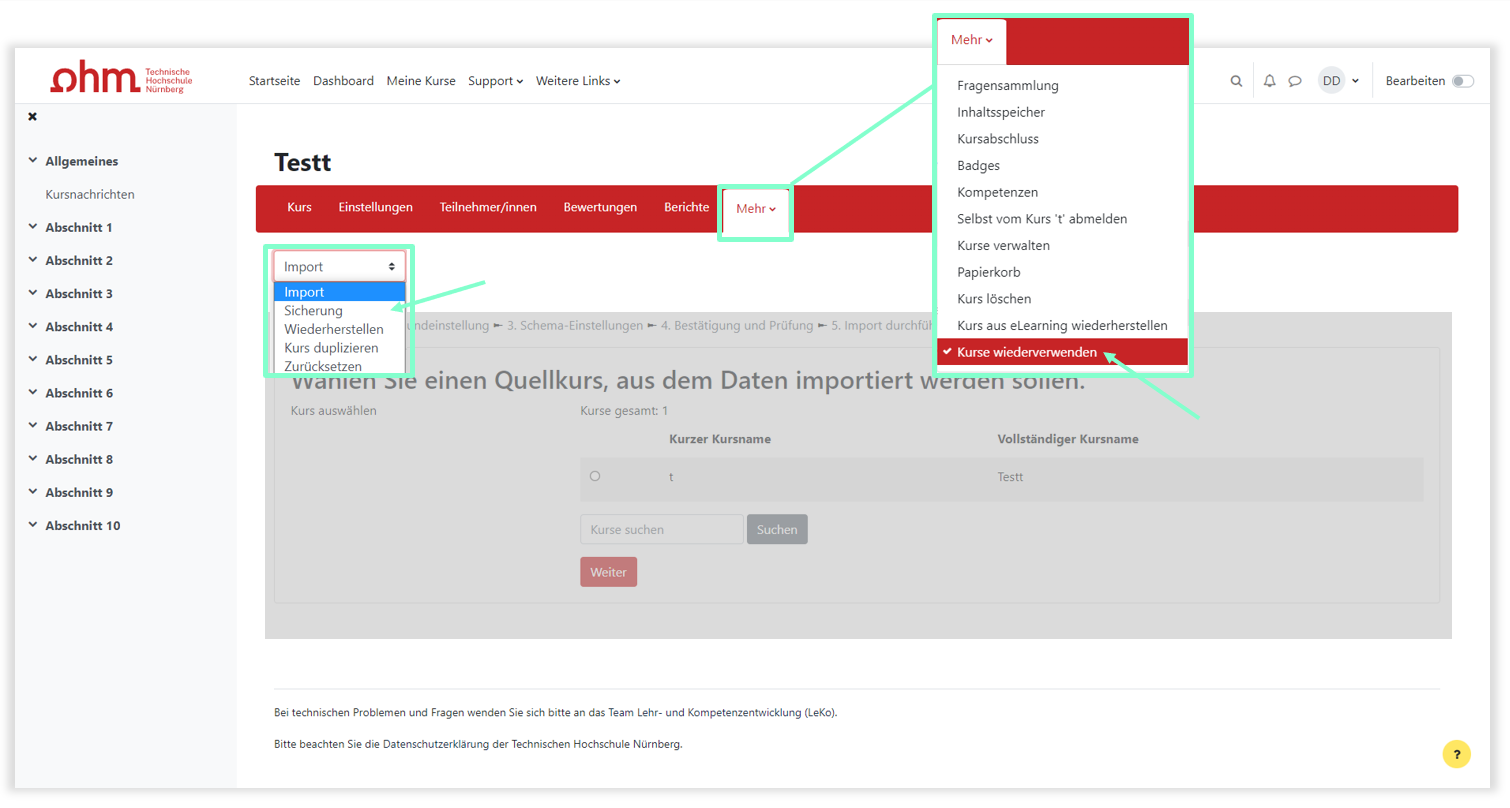The image size is (1510, 808).
Task: Open the messages speech bubble icon
Action: click(1294, 81)
